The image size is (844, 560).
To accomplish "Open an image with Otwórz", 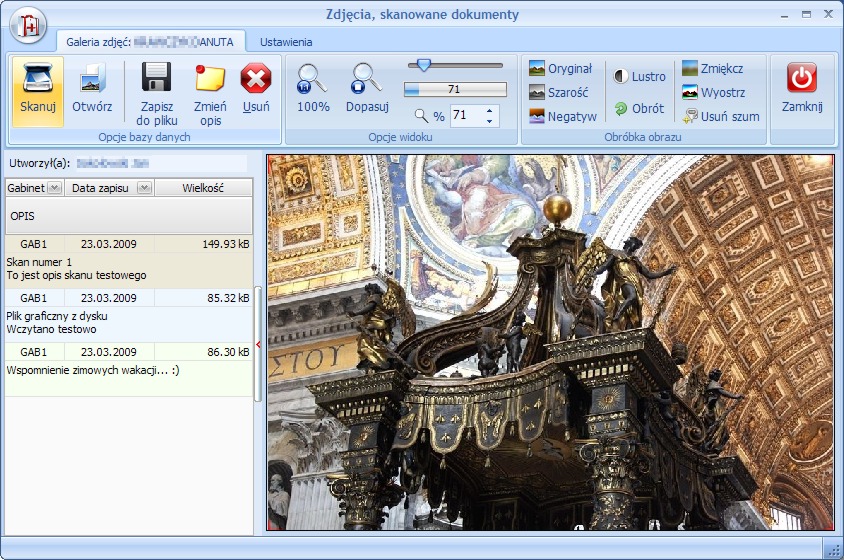I will pos(92,78).
